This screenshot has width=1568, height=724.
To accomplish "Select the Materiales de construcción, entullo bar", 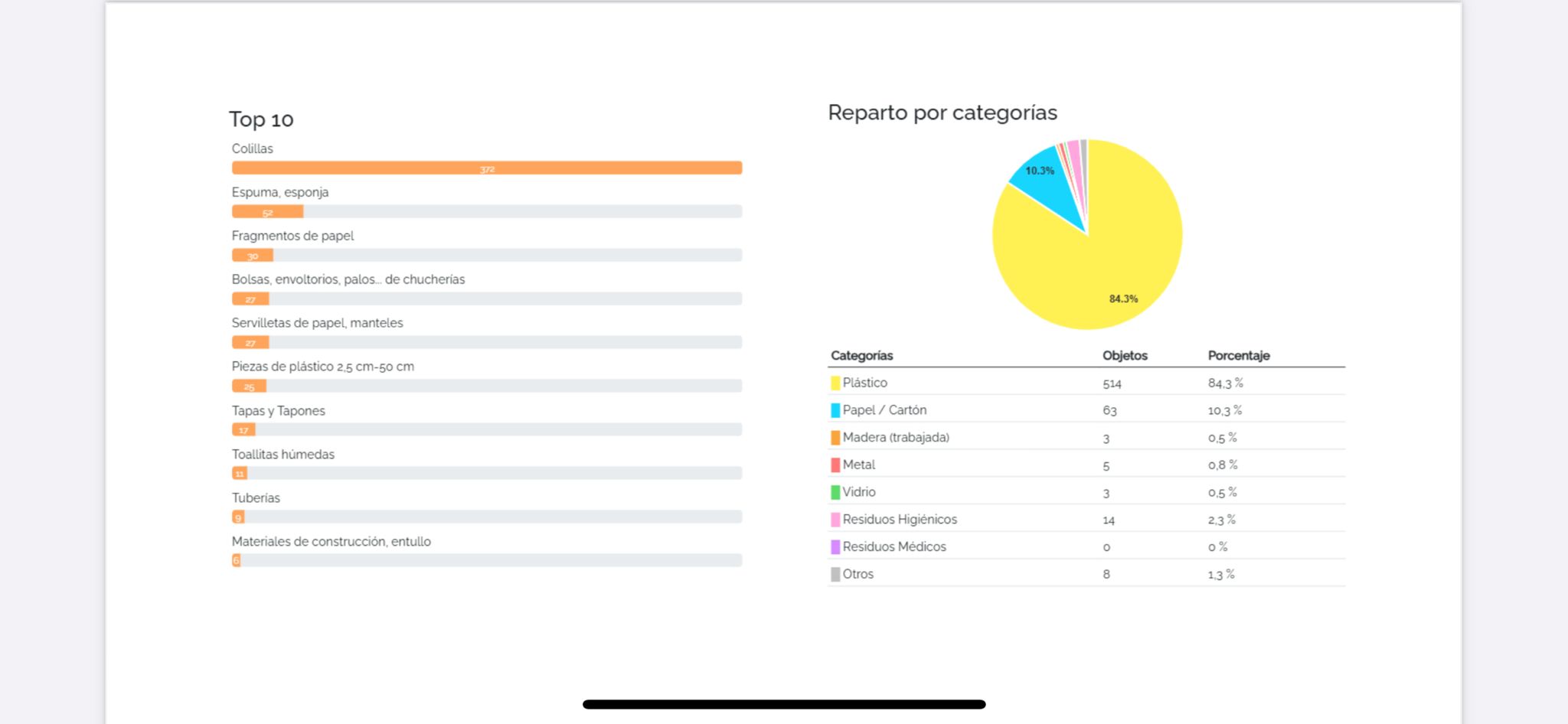I will [237, 560].
